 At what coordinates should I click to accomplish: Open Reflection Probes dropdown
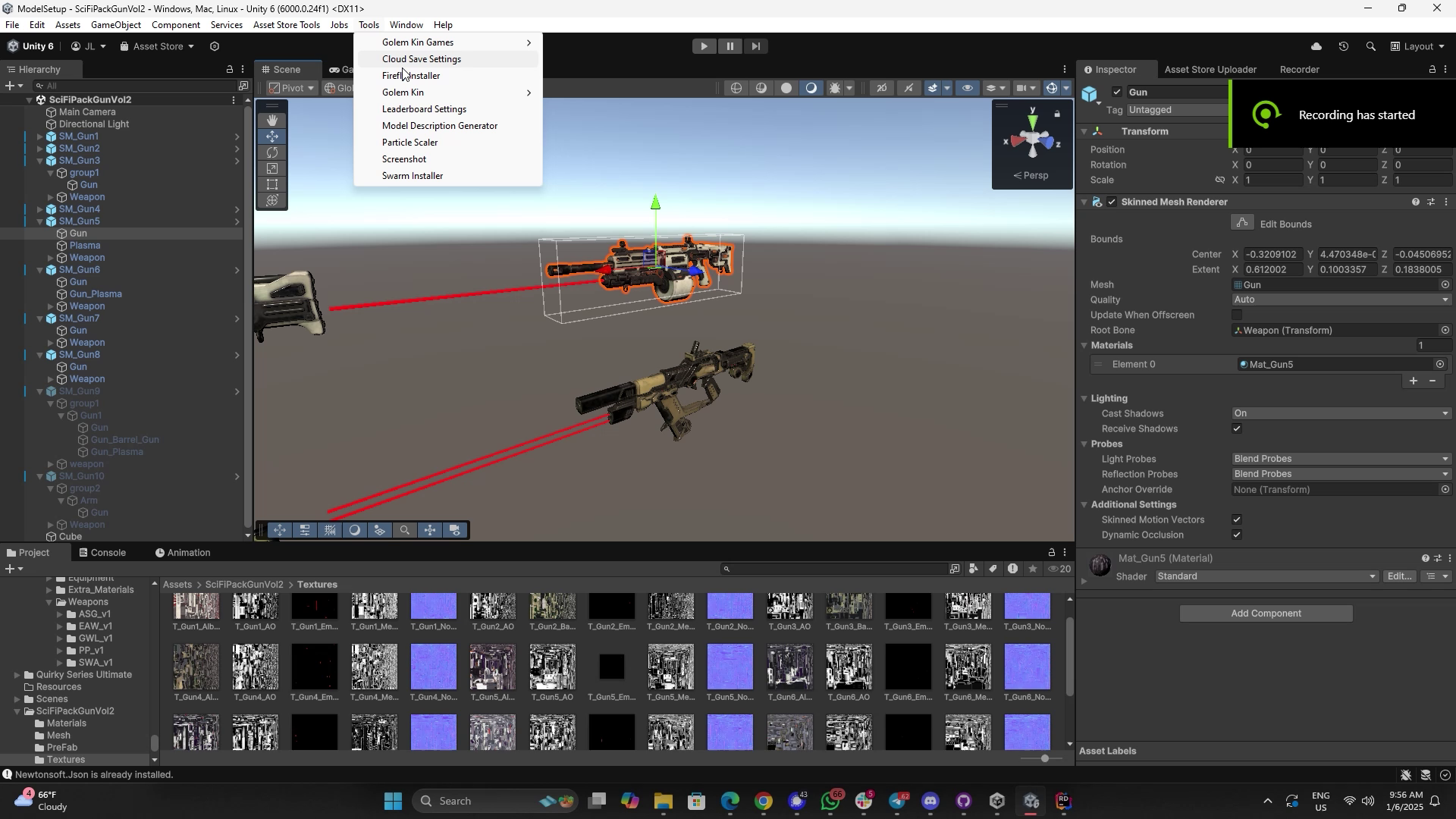[x=1341, y=474]
